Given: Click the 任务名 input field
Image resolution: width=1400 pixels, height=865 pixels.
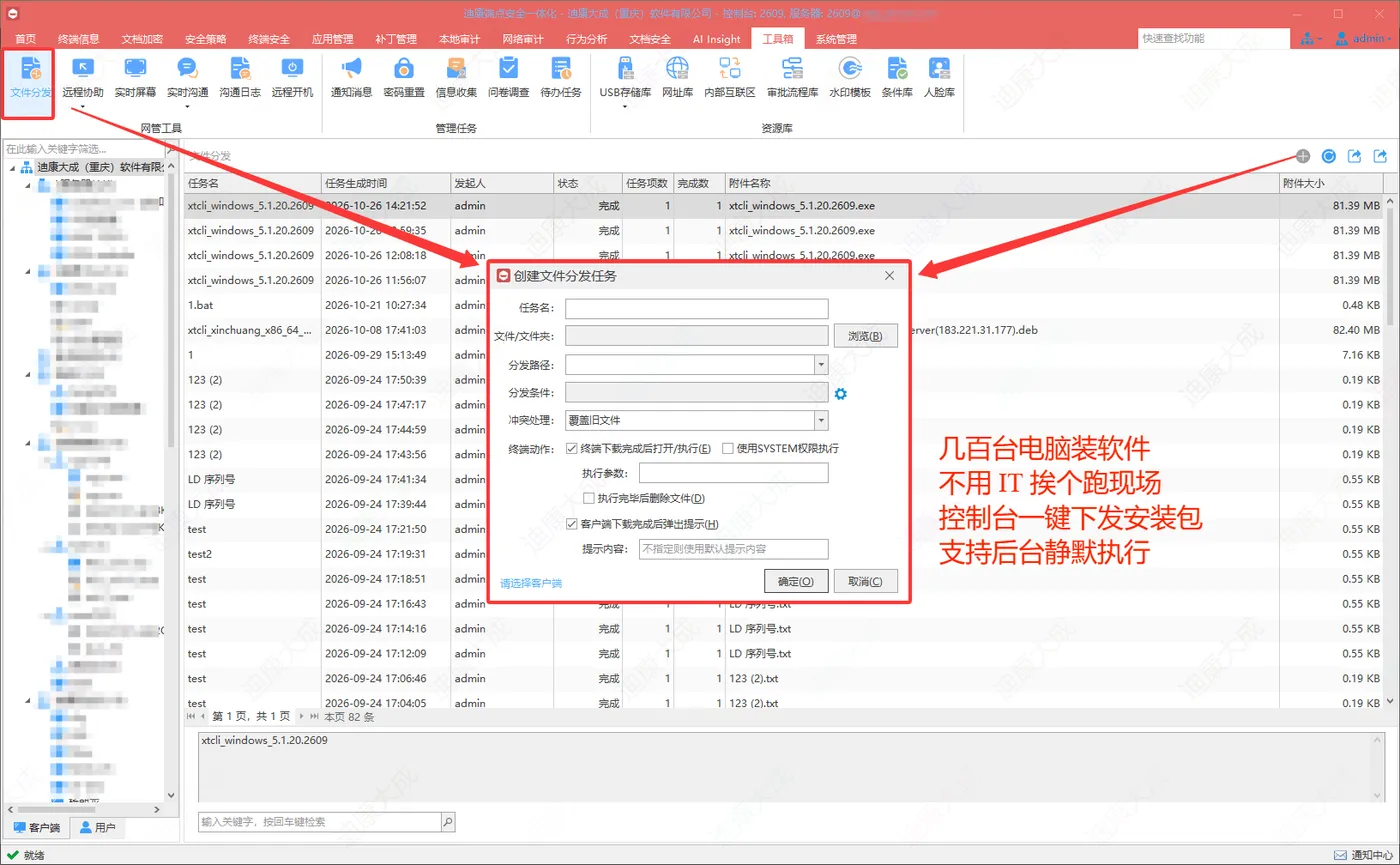Looking at the screenshot, I should pos(697,308).
